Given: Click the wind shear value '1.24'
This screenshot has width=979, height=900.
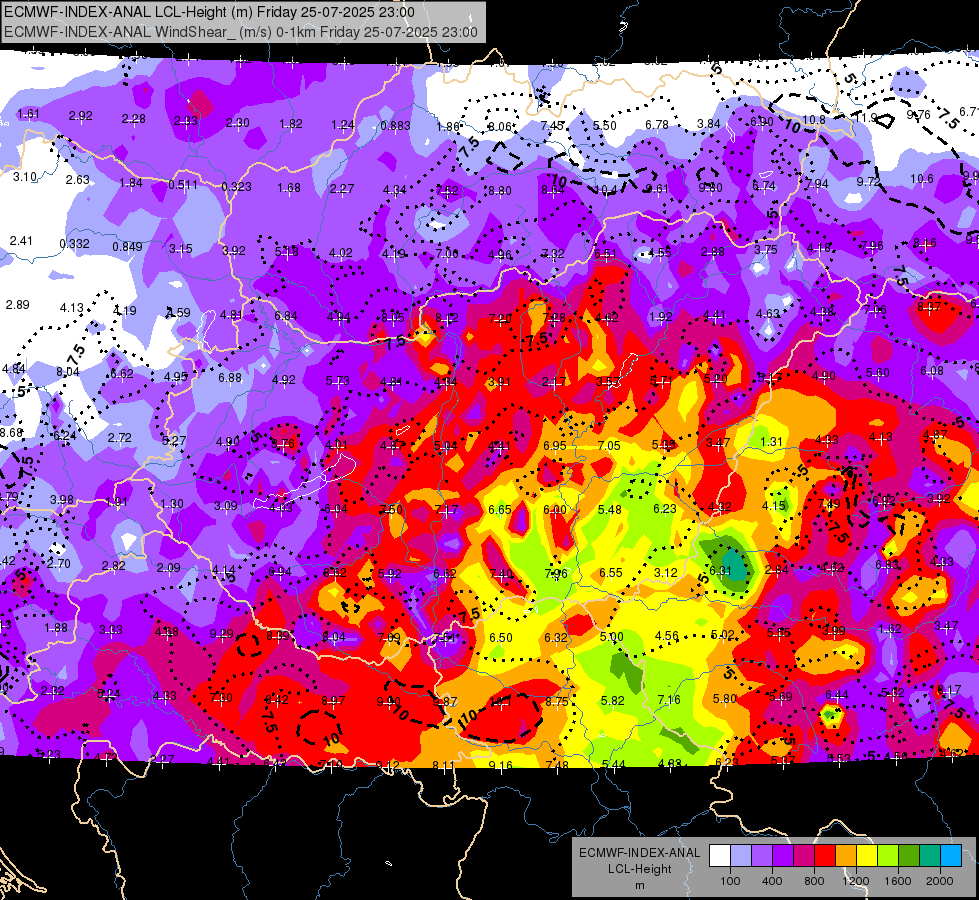Looking at the screenshot, I should coord(343,125).
